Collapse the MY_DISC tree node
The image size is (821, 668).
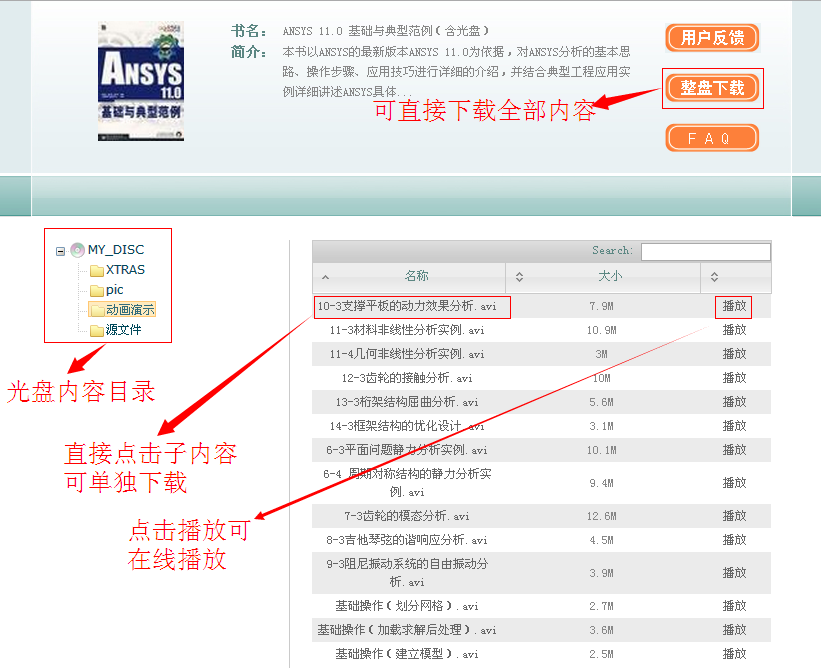pyautogui.click(x=61, y=251)
